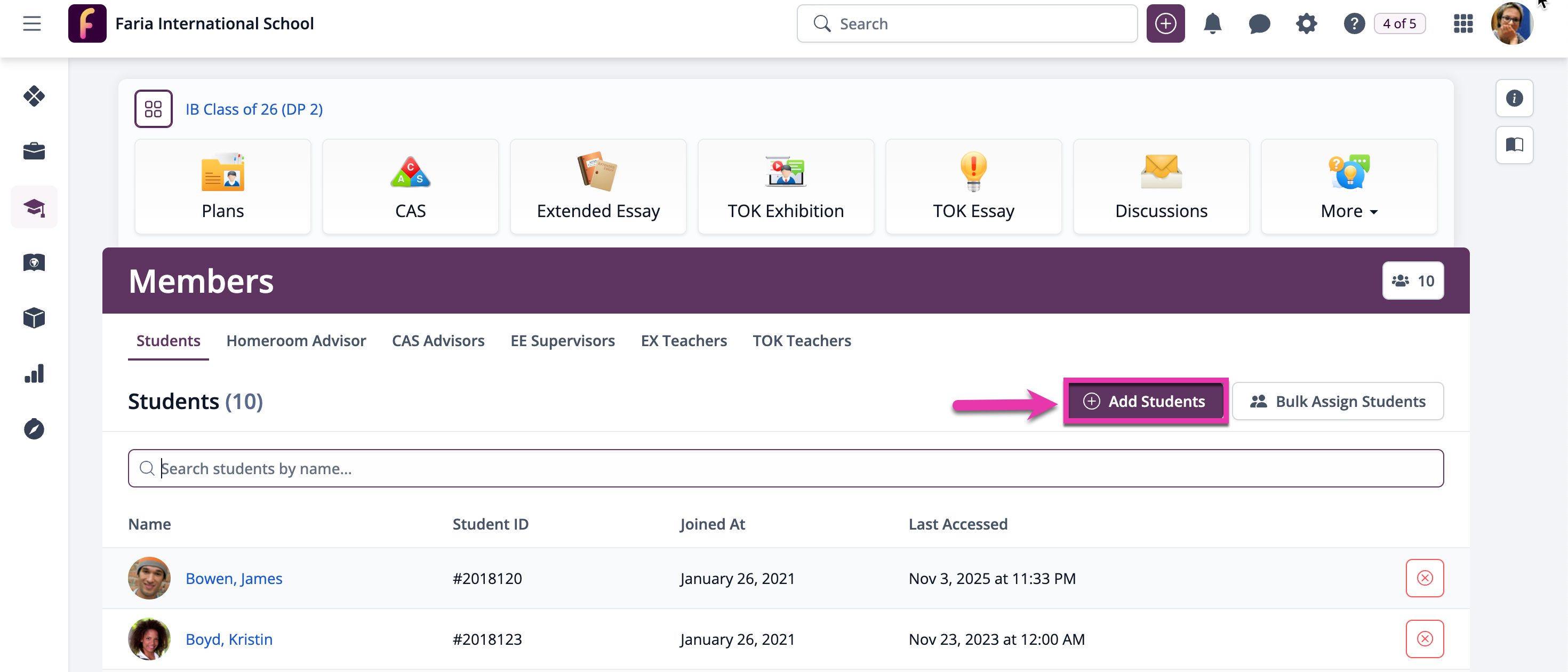Switch to the TOK Teachers tab
The image size is (1568, 672).
coord(802,340)
